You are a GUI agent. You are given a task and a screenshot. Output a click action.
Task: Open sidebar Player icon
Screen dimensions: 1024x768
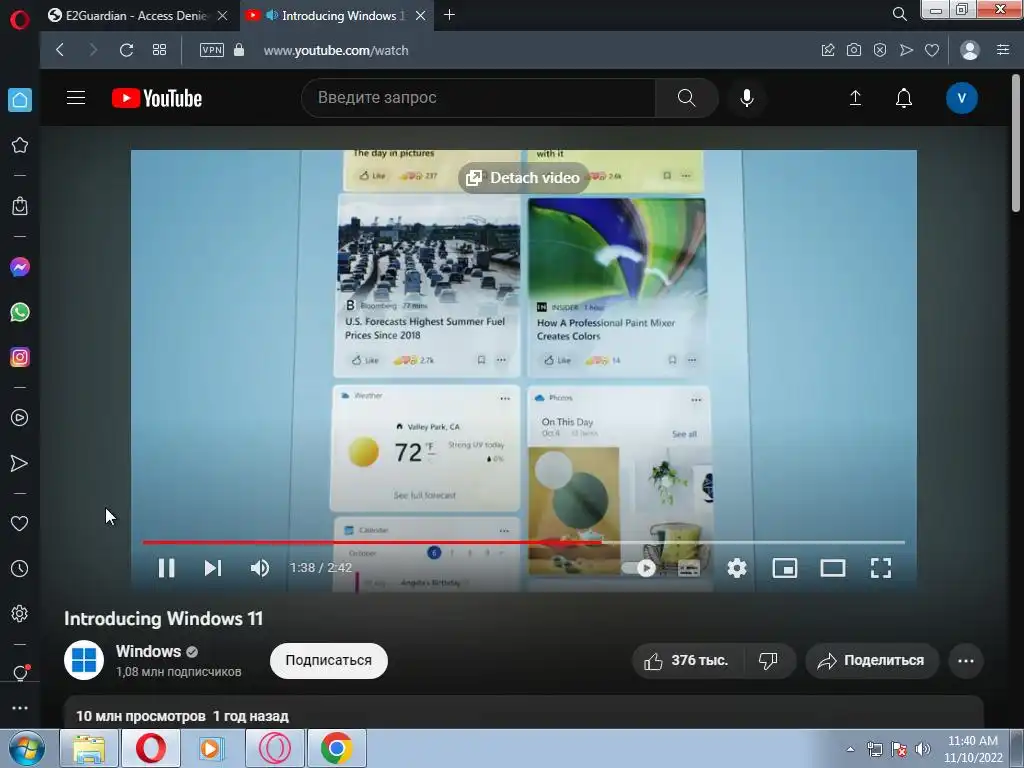[x=20, y=418]
